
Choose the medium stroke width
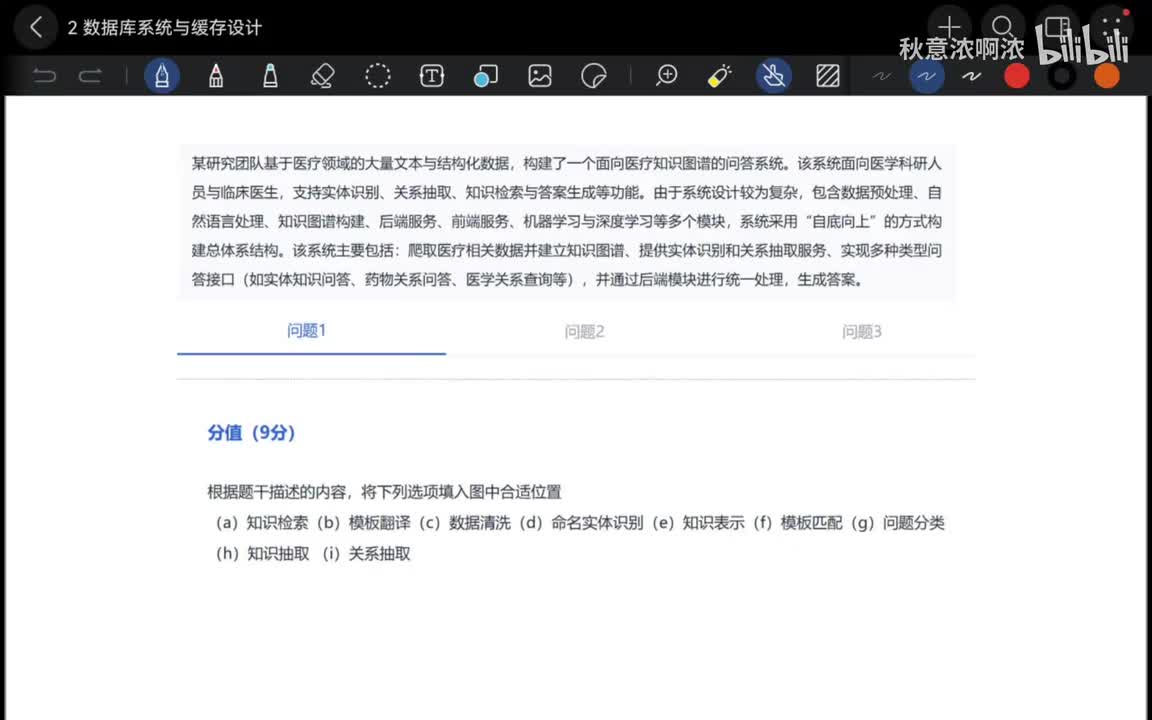[x=926, y=76]
